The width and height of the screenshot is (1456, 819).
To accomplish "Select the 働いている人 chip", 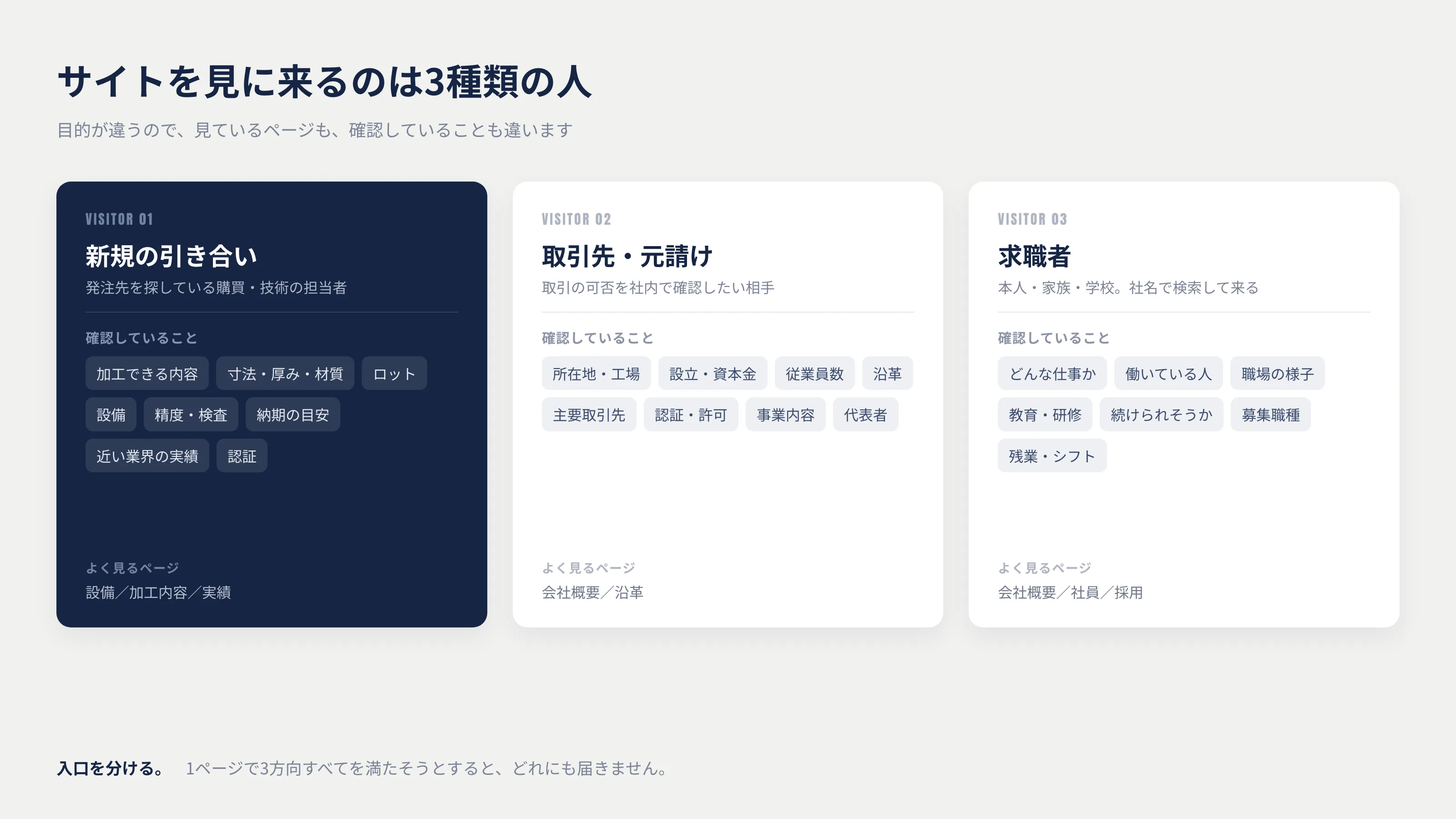I will pos(1168,374).
